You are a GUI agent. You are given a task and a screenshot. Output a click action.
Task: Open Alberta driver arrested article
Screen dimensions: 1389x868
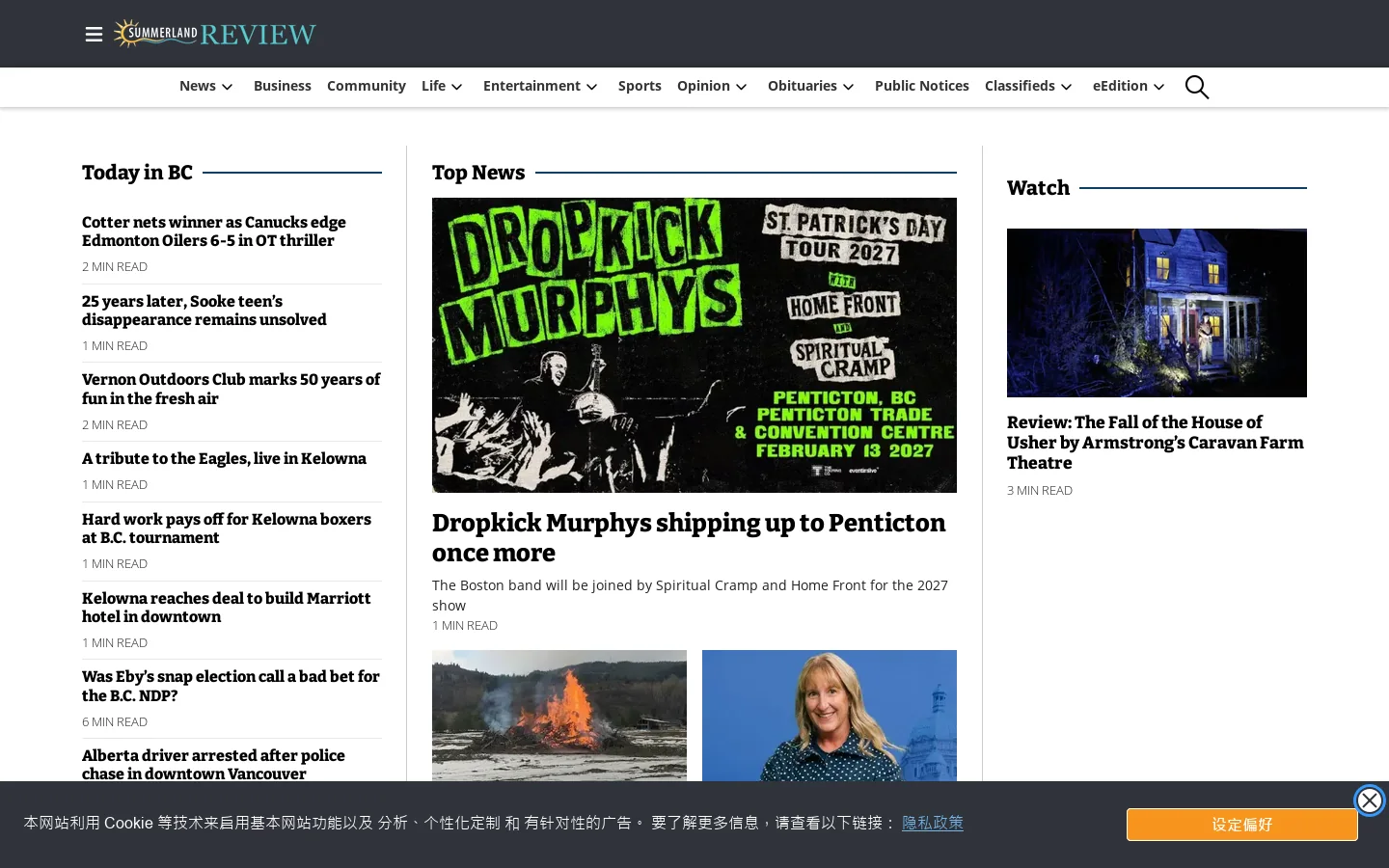click(x=213, y=765)
